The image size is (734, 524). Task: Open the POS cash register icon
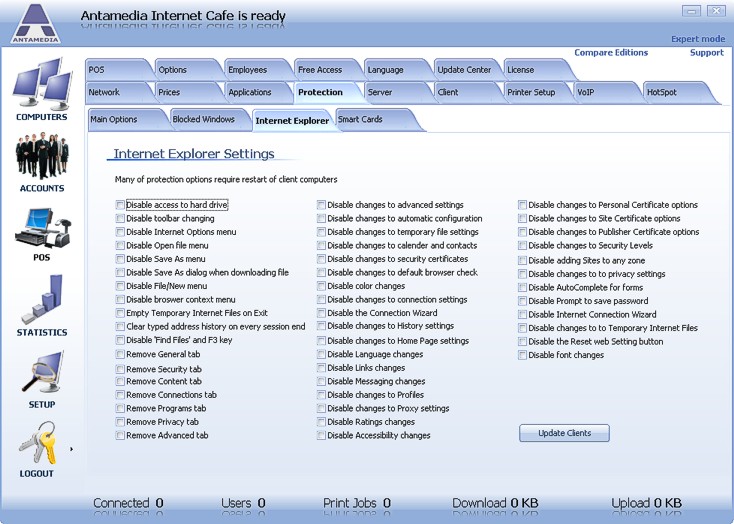click(42, 228)
